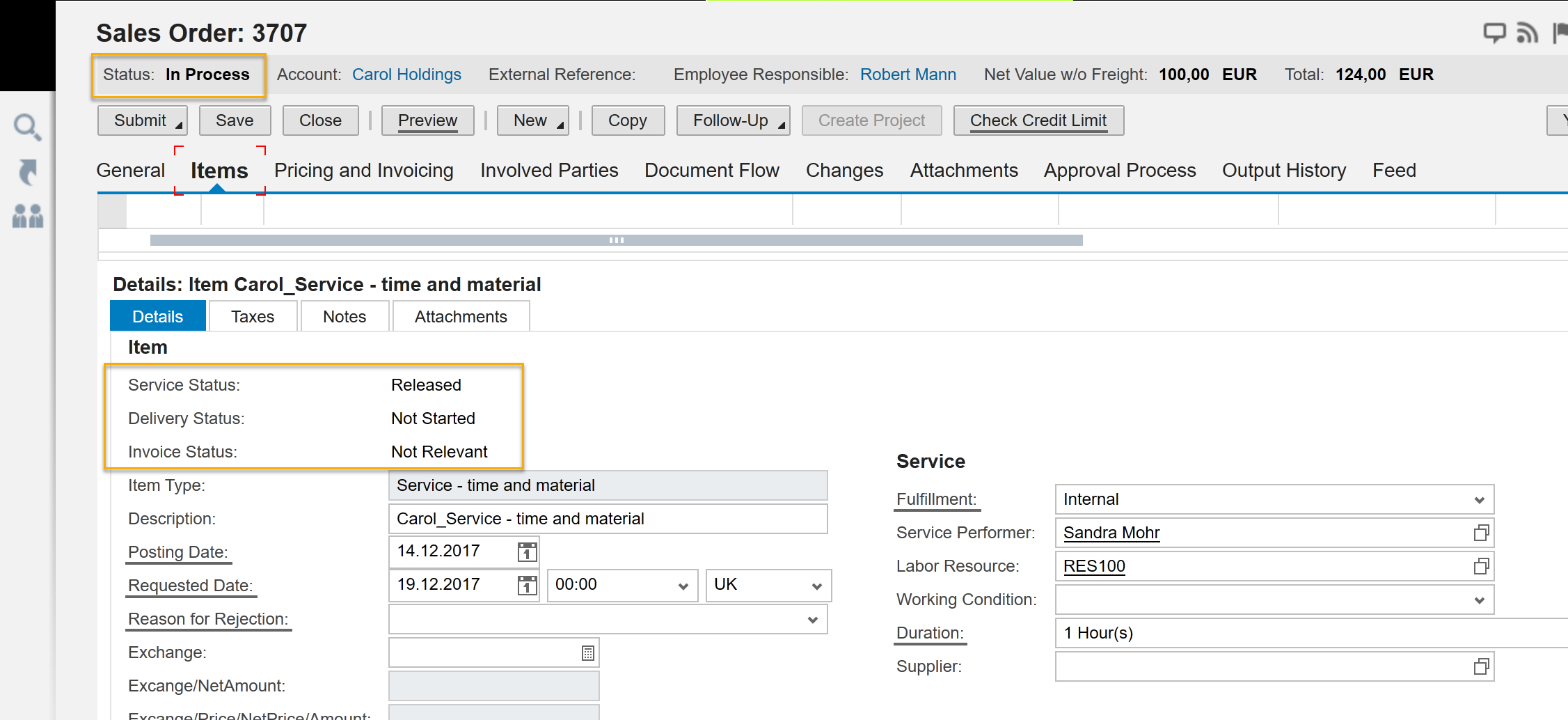Click the RSS feed icon at top right

pos(1527,33)
